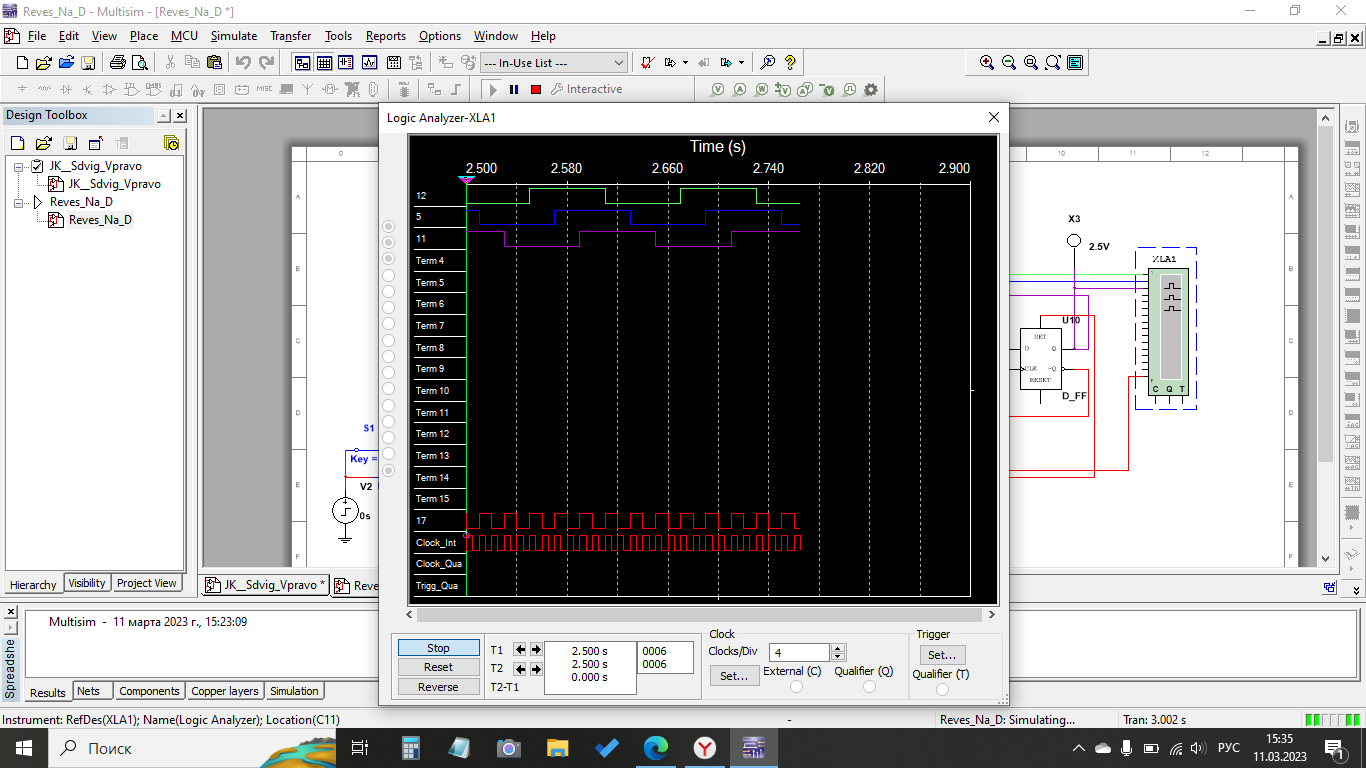This screenshot has height=768, width=1366.
Task: Toggle the radio button beside channel 5
Action: tap(389, 227)
